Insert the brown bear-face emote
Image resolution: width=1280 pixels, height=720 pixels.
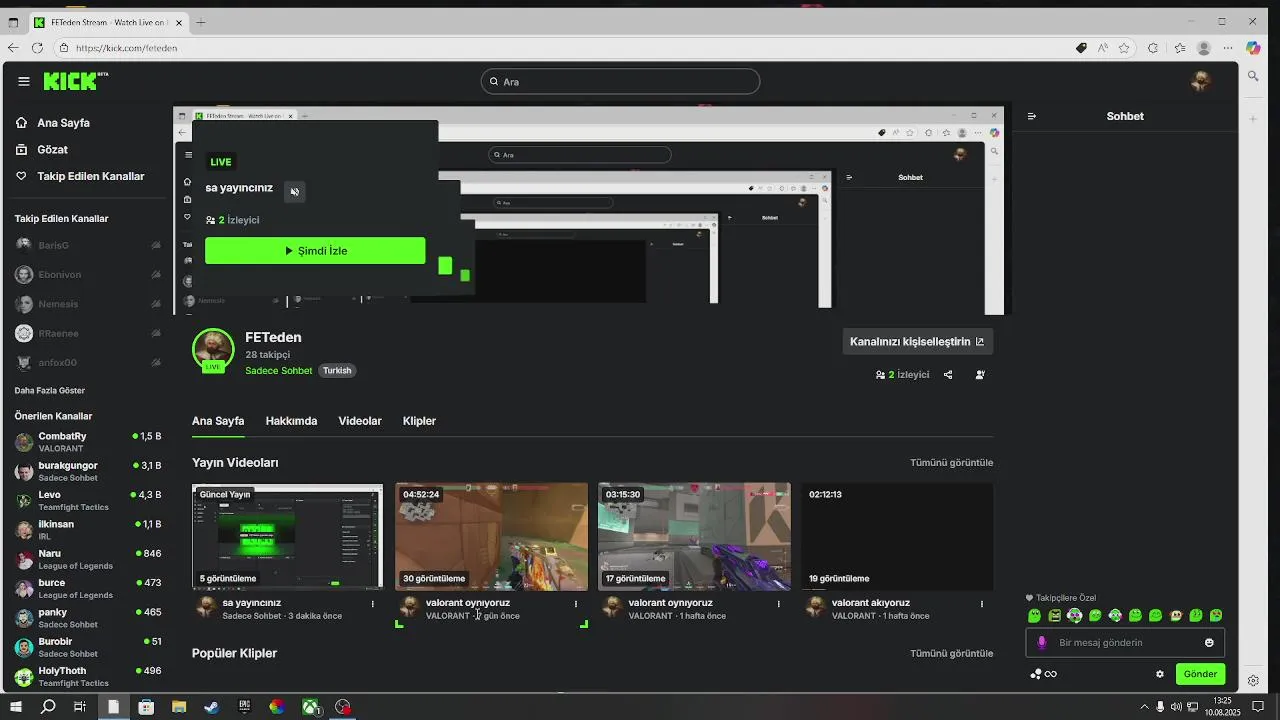(x=1176, y=616)
